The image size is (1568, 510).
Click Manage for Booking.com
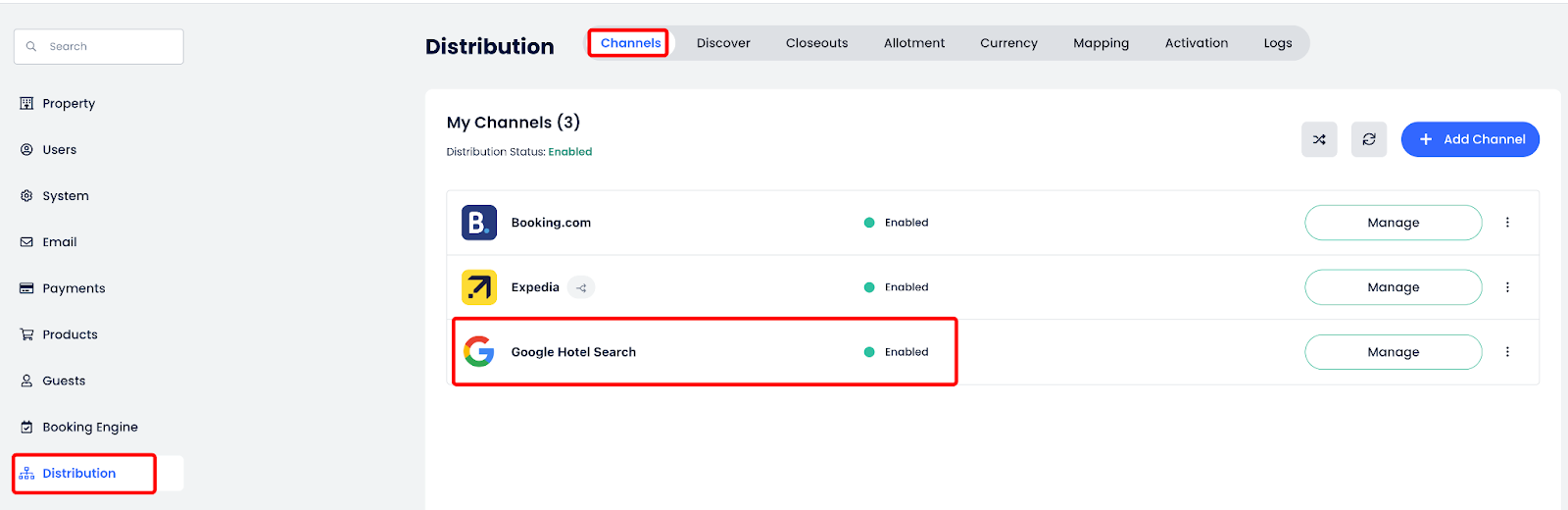click(x=1393, y=223)
